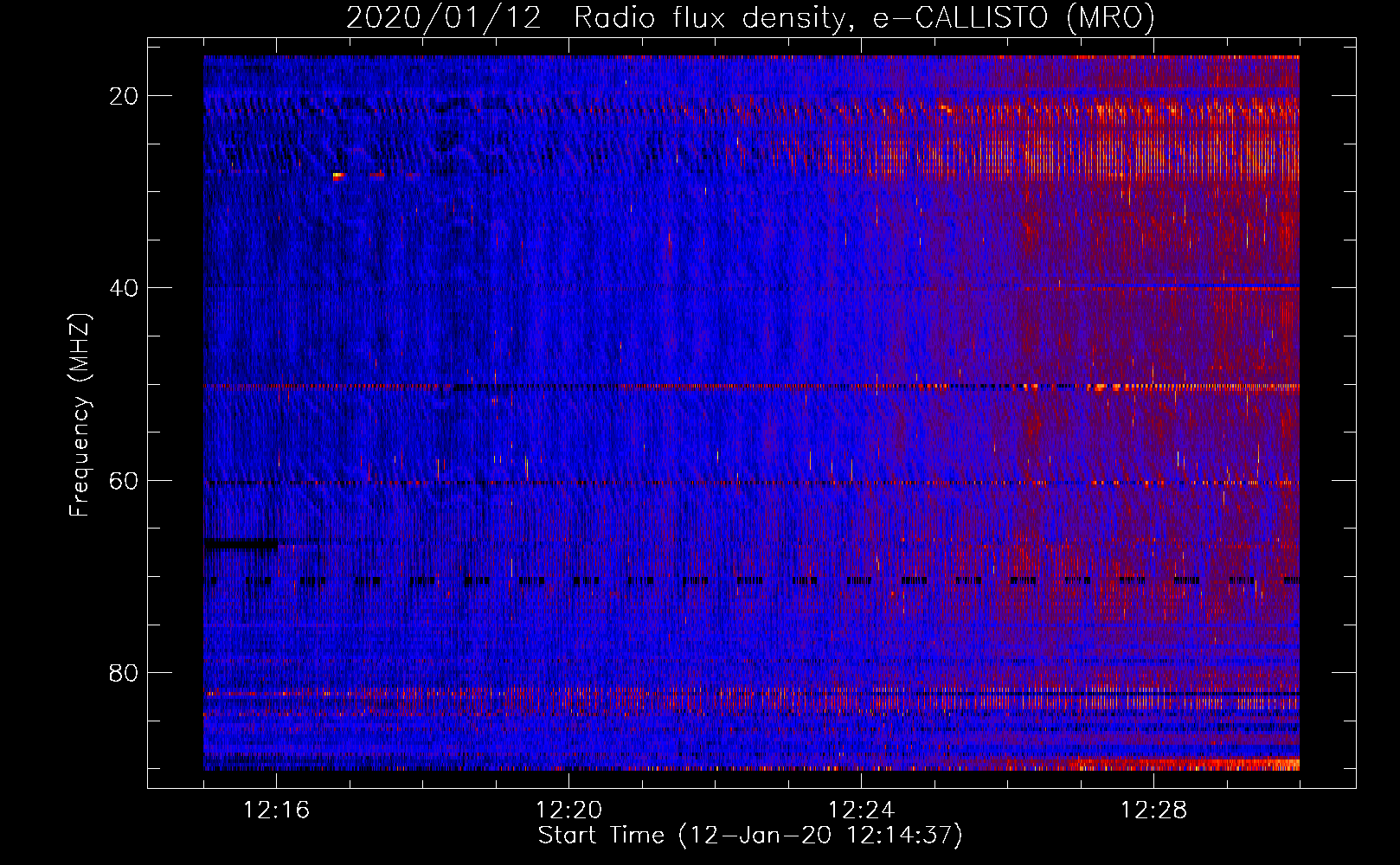Click the 20 MHz frequency tick label

pyautogui.click(x=125, y=96)
